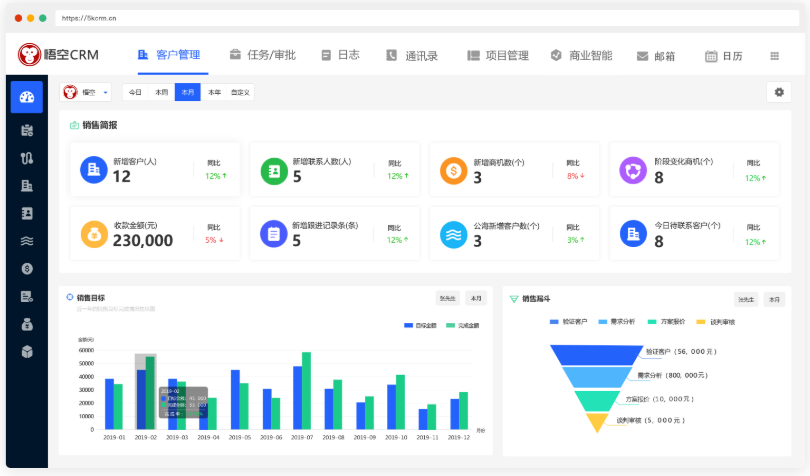The image size is (810, 476).
Task: Click the 方案报价 funnel segment
Action: [x=597, y=401]
